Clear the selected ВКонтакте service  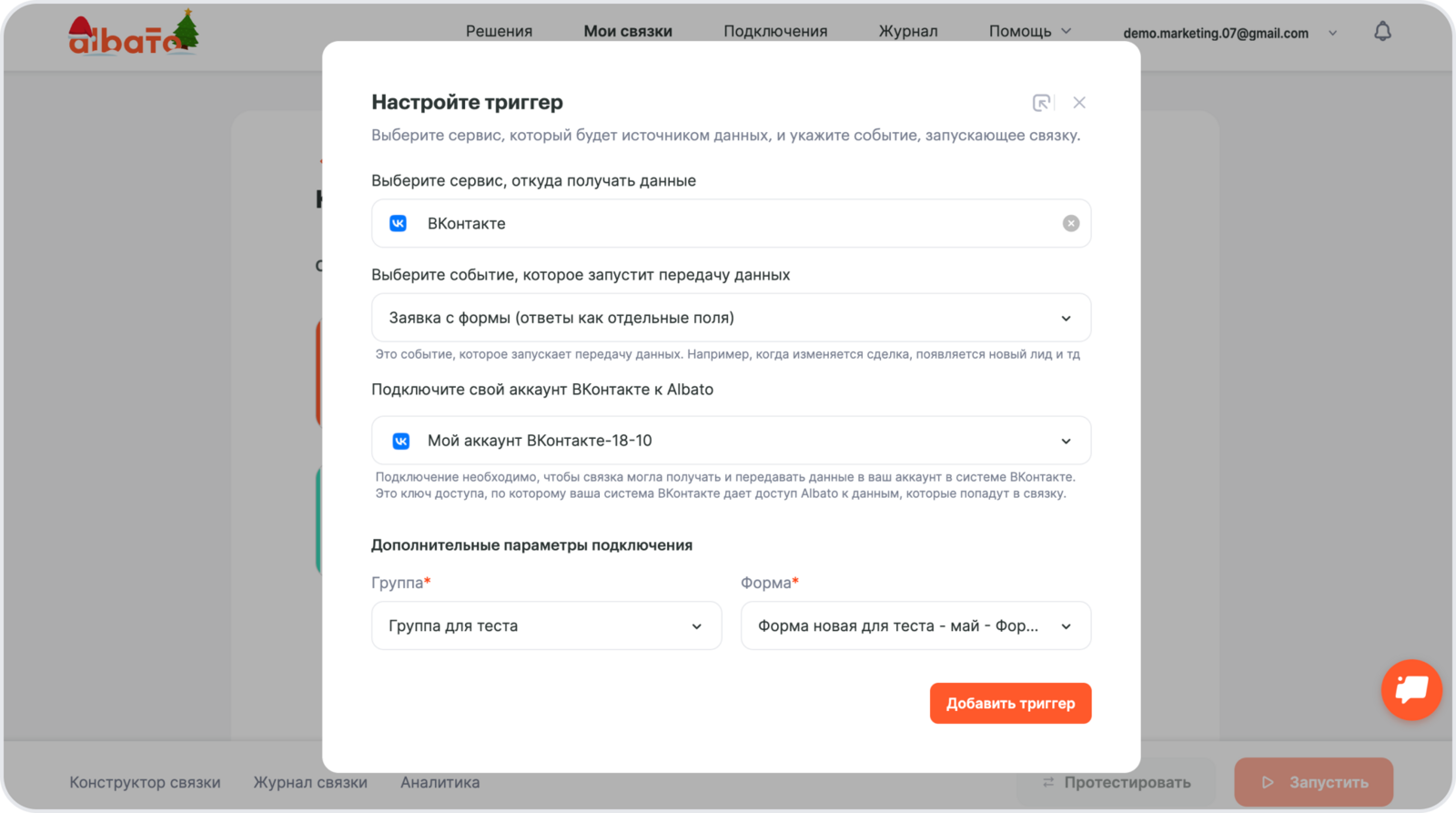click(1071, 224)
